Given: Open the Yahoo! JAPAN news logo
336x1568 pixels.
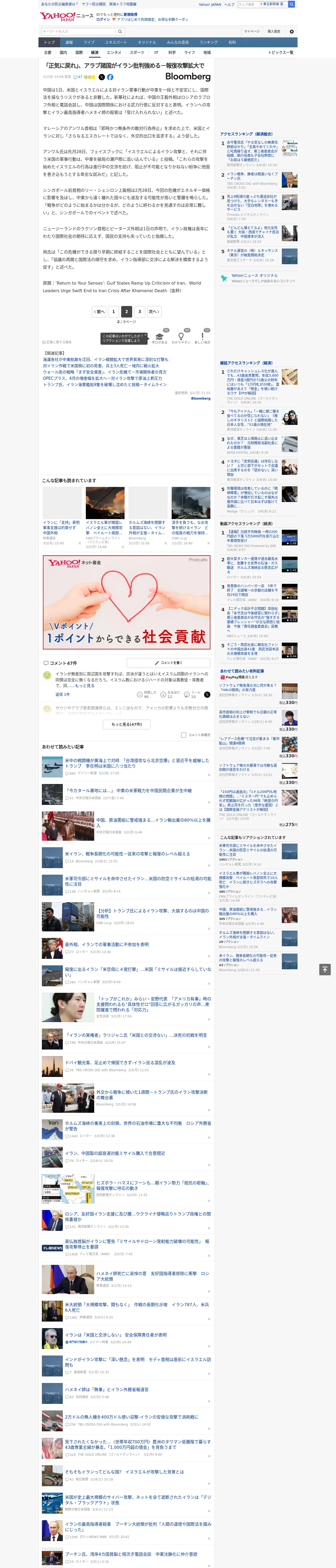Looking at the screenshot, I should click(66, 17).
